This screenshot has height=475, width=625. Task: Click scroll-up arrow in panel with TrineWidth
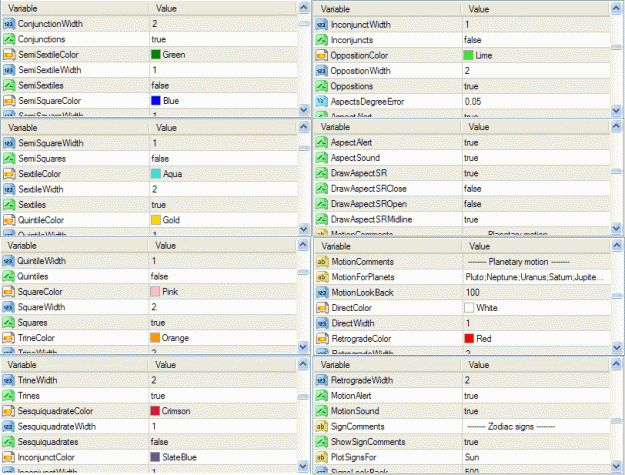click(303, 364)
